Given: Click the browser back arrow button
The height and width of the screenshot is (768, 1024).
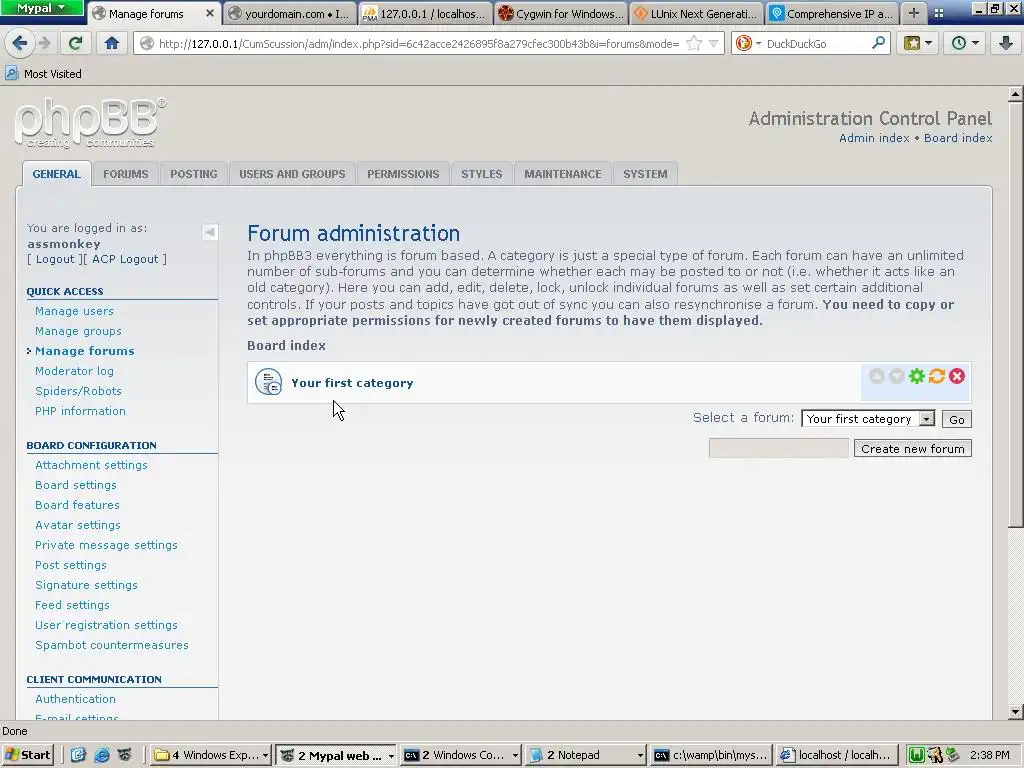Looking at the screenshot, I should point(19,43).
